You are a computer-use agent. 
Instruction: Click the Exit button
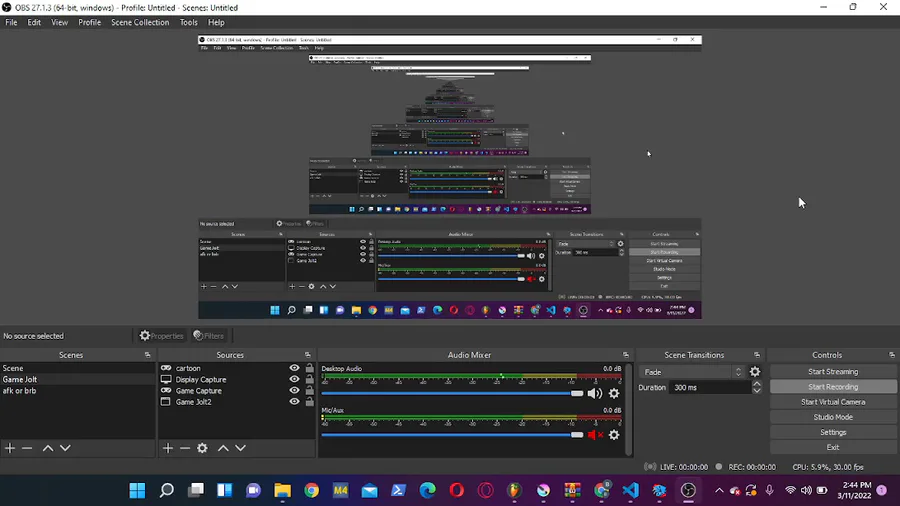click(x=833, y=447)
